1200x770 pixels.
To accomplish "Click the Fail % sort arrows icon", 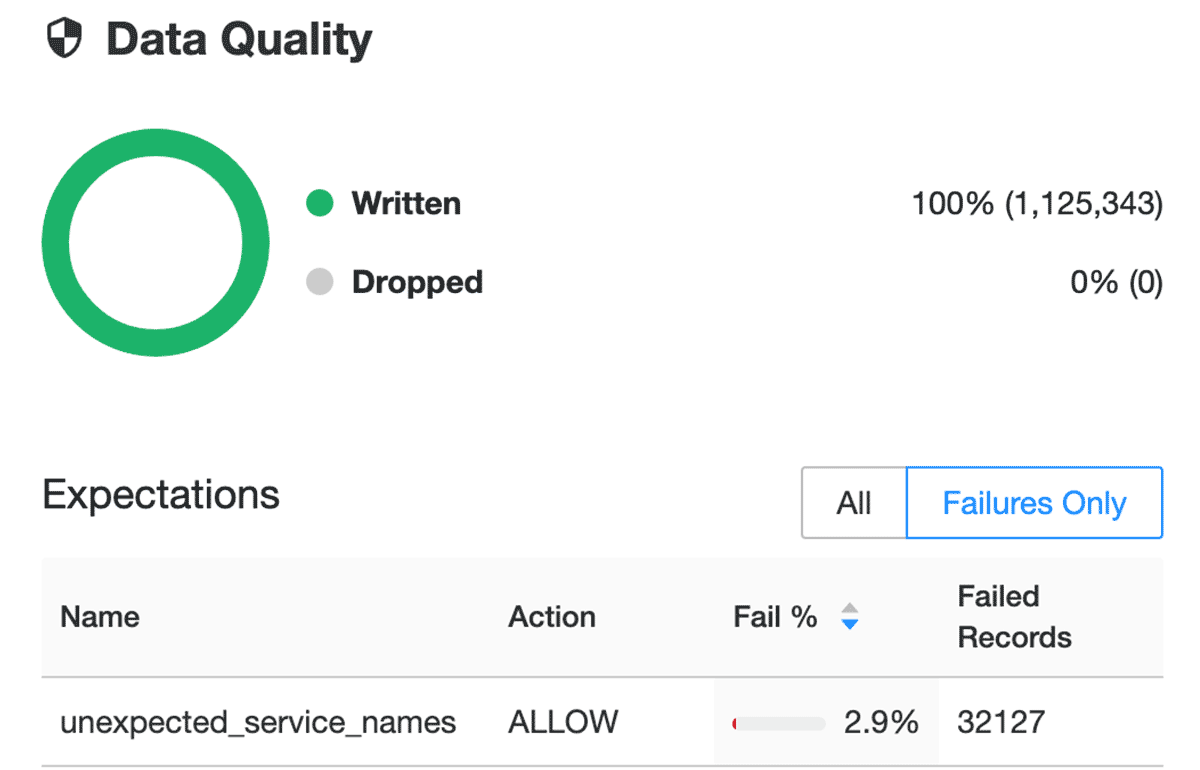I will 849,616.
